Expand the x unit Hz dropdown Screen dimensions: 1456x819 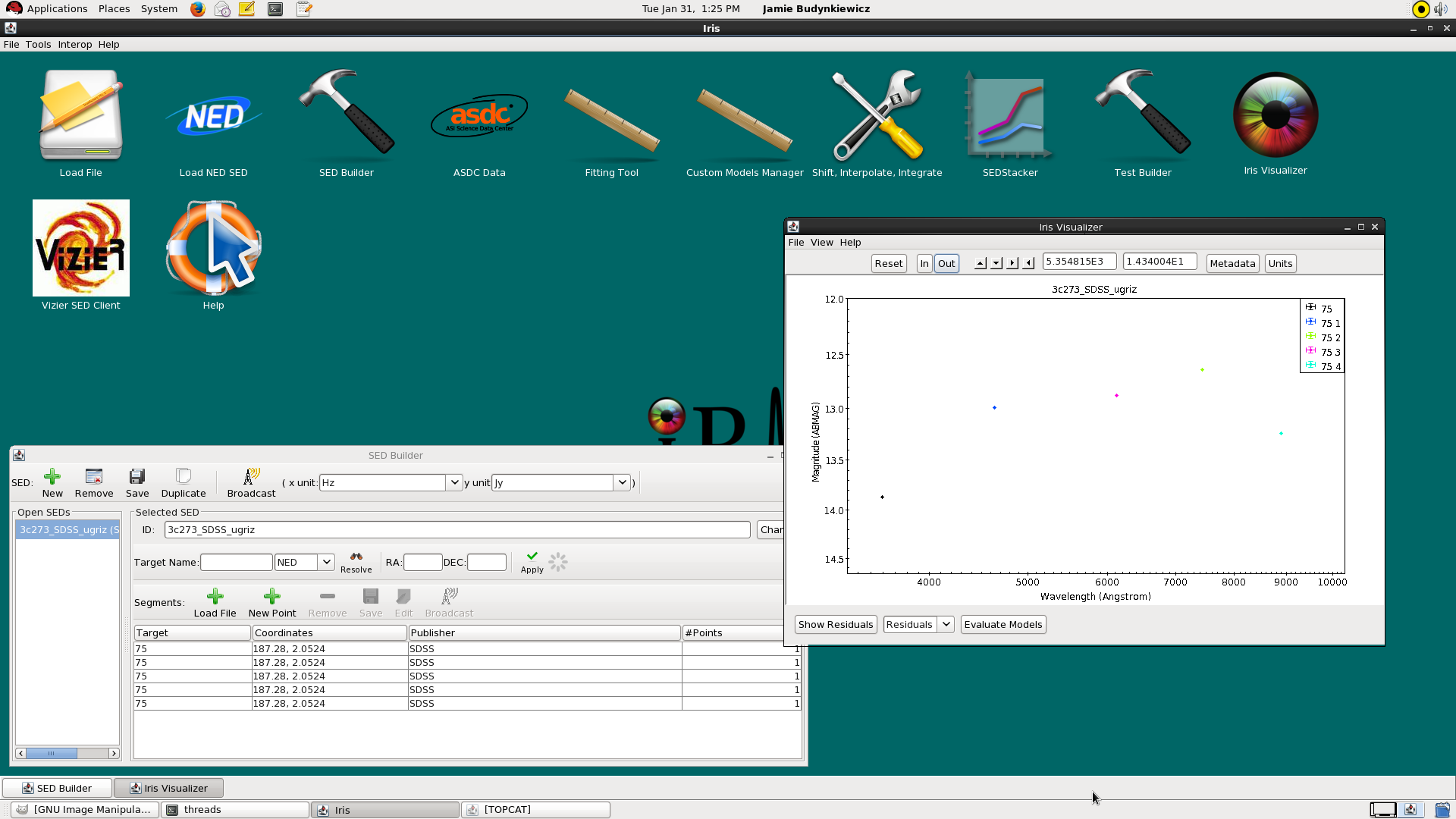click(x=453, y=482)
